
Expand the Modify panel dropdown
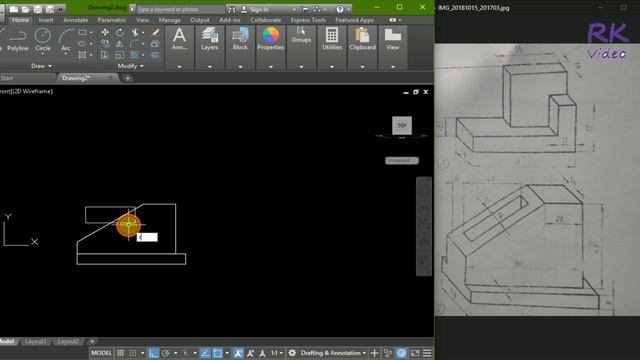[131, 66]
